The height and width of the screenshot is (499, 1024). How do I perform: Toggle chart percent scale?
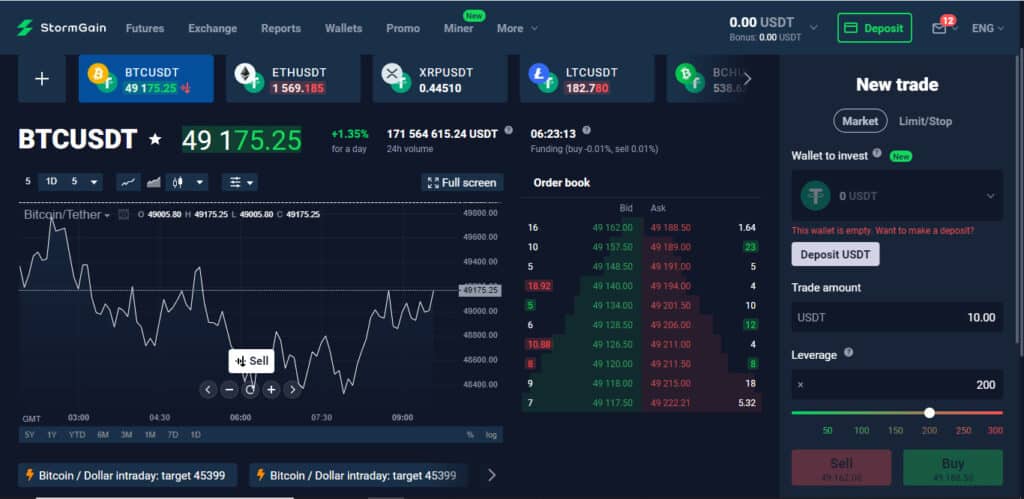coord(470,435)
